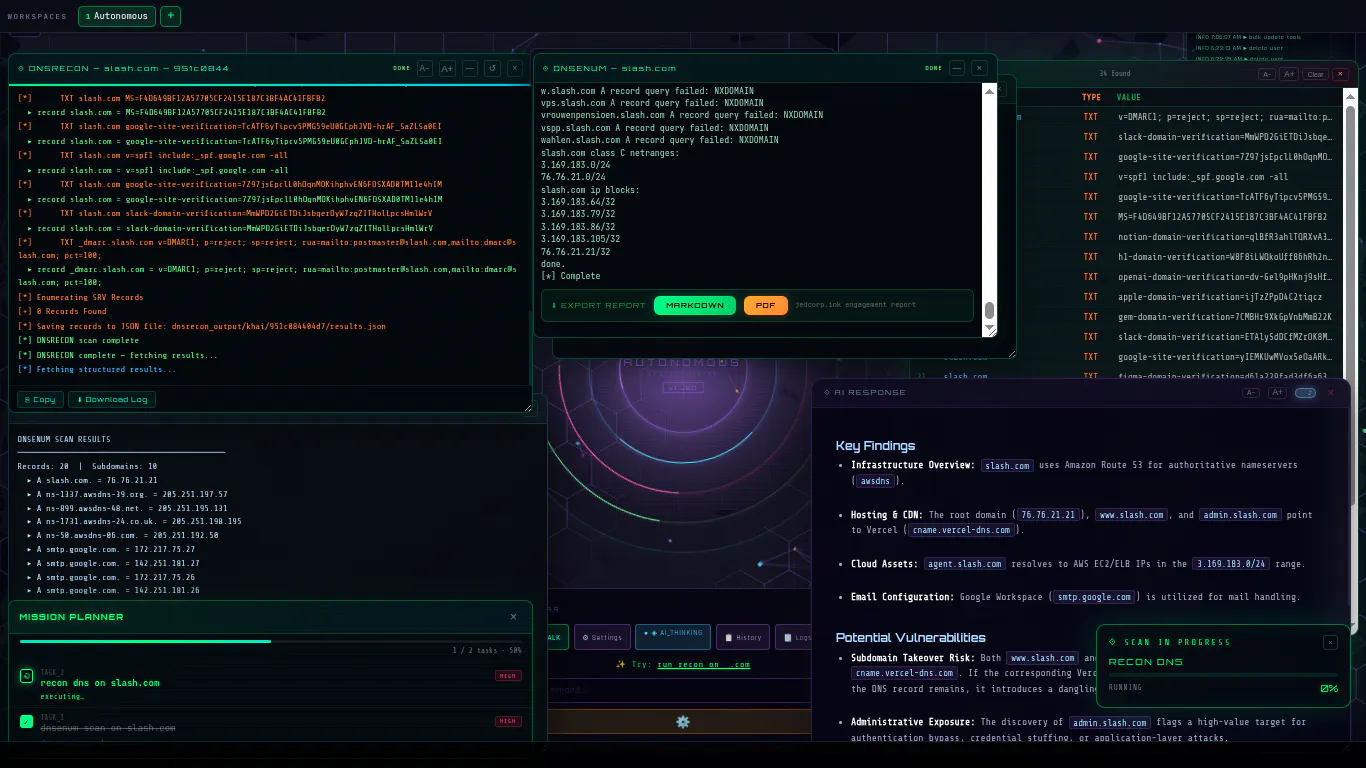Click the Potential Vulnerabilities heading
The height and width of the screenshot is (768, 1366).
(911, 638)
